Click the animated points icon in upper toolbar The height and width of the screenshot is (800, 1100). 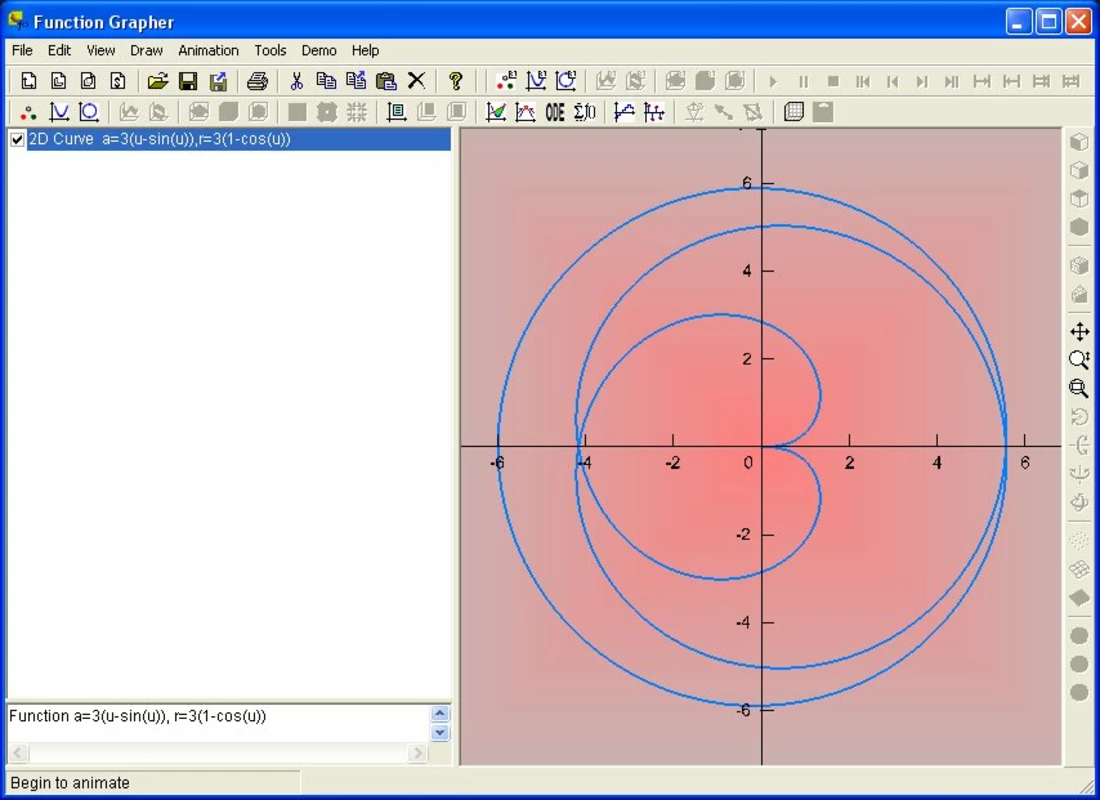click(x=507, y=81)
